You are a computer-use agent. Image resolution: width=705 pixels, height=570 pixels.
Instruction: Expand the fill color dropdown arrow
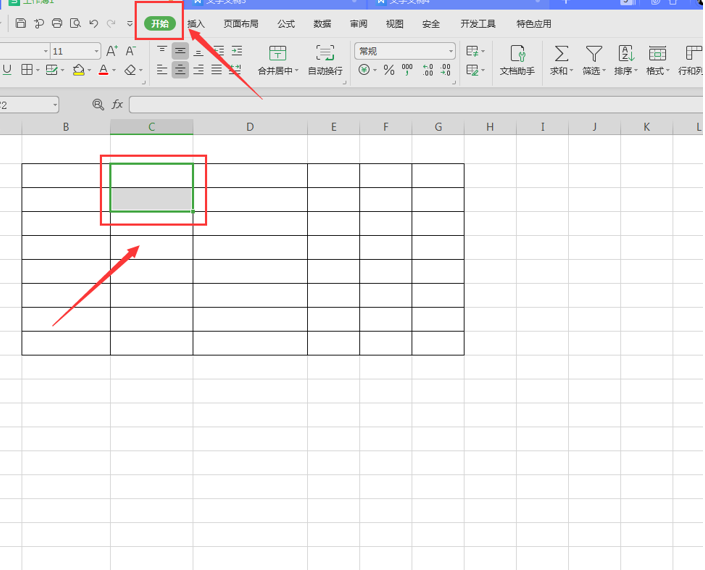(89, 71)
